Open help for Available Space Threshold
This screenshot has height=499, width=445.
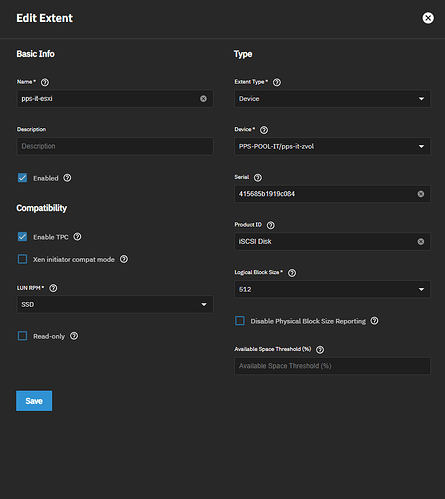point(320,349)
